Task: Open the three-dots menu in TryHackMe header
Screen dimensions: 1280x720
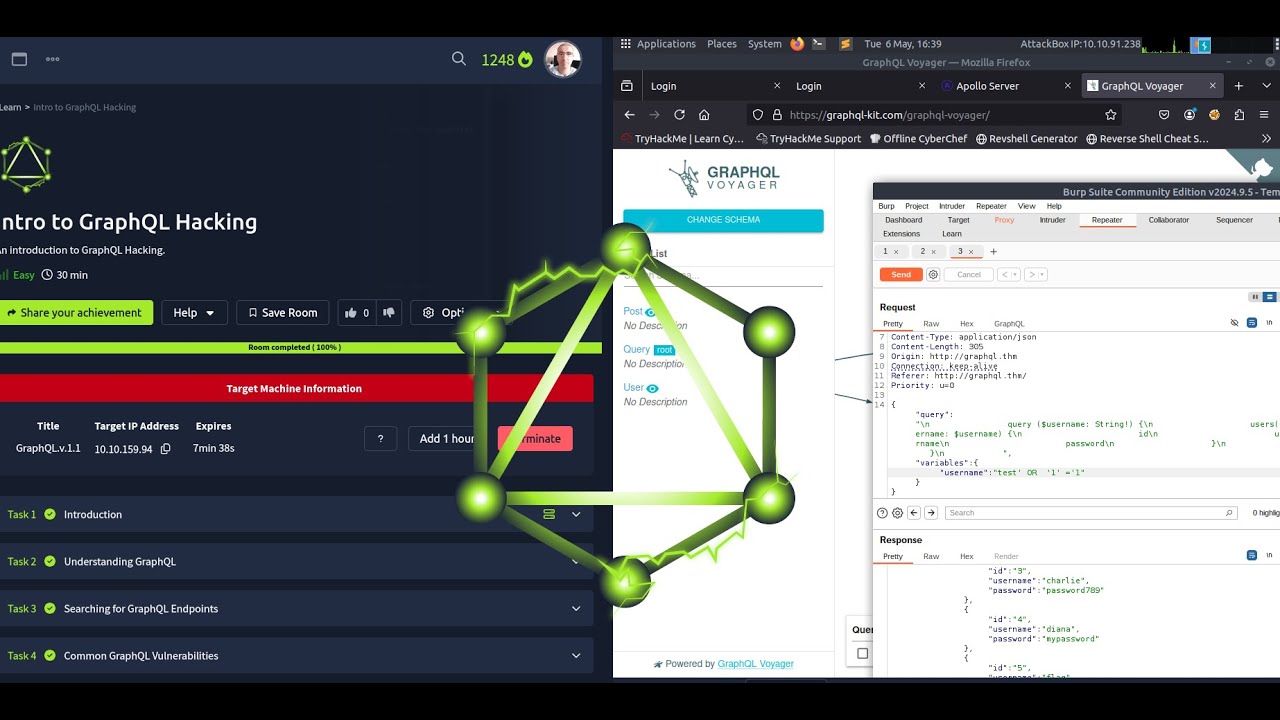Action: point(53,59)
